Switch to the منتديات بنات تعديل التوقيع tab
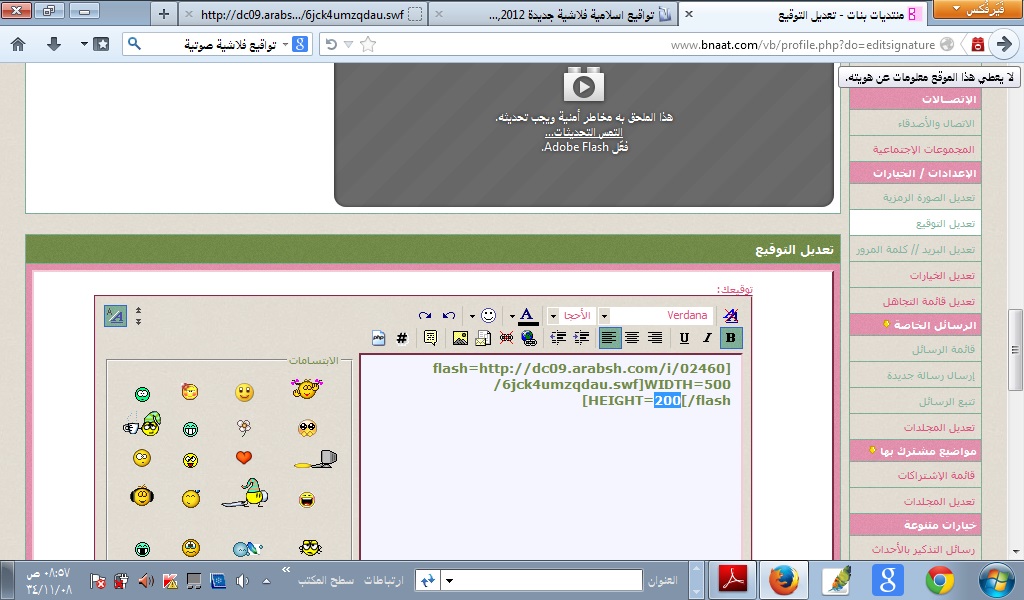This screenshot has width=1024, height=600. tap(805, 14)
